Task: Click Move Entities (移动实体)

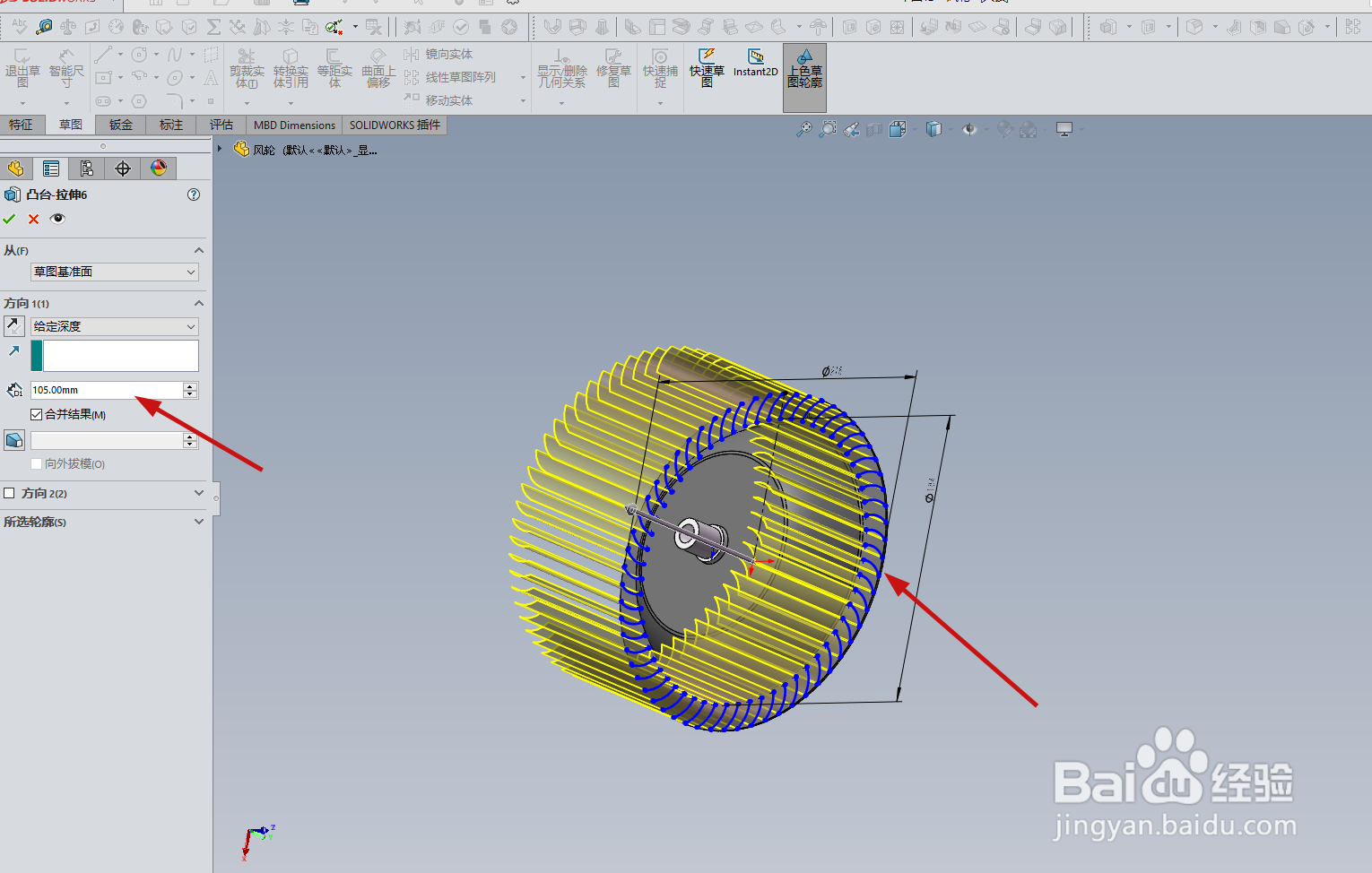Action: click(x=439, y=100)
